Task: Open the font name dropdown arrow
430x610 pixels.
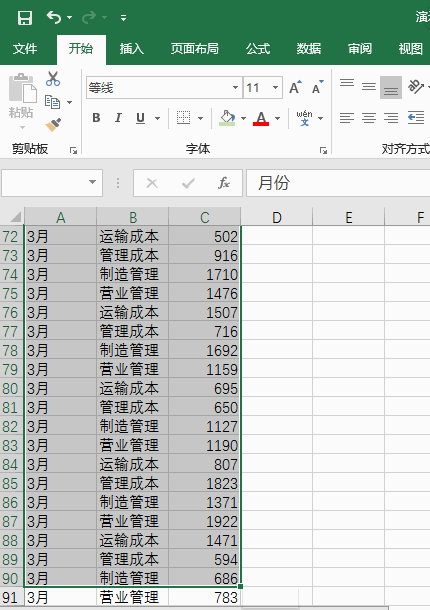Action: [x=235, y=88]
